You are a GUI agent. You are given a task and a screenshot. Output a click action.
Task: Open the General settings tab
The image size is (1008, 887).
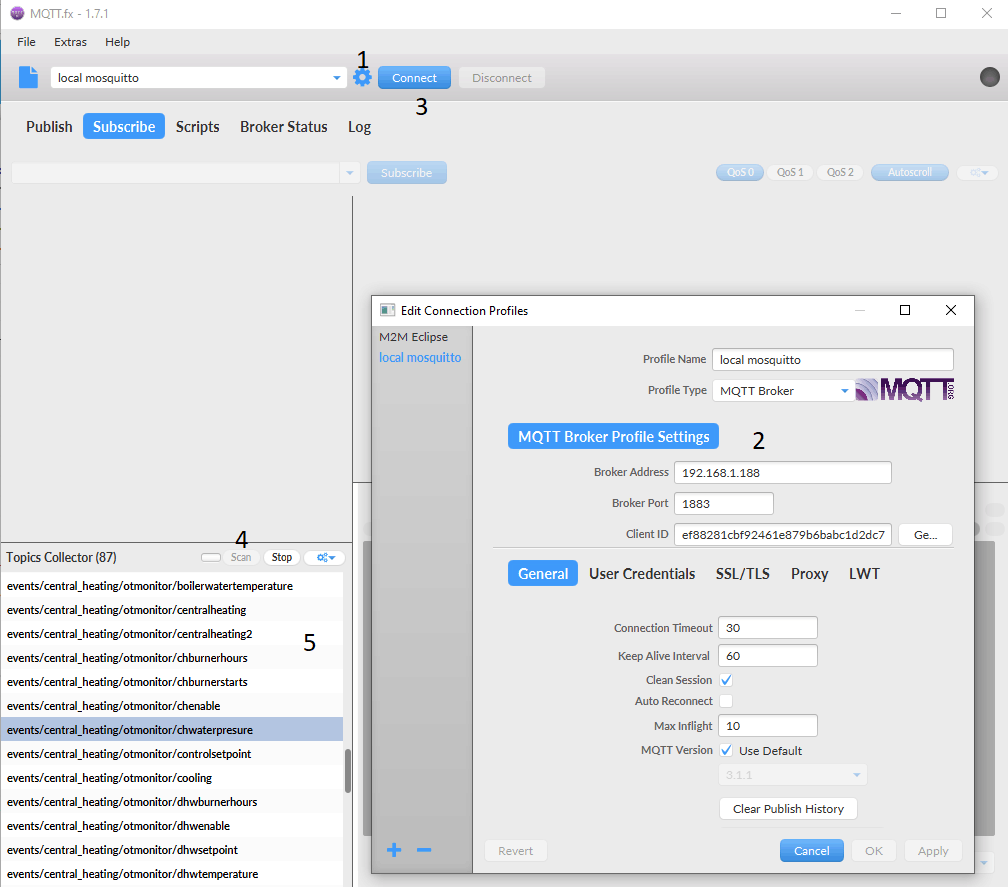[x=543, y=573]
